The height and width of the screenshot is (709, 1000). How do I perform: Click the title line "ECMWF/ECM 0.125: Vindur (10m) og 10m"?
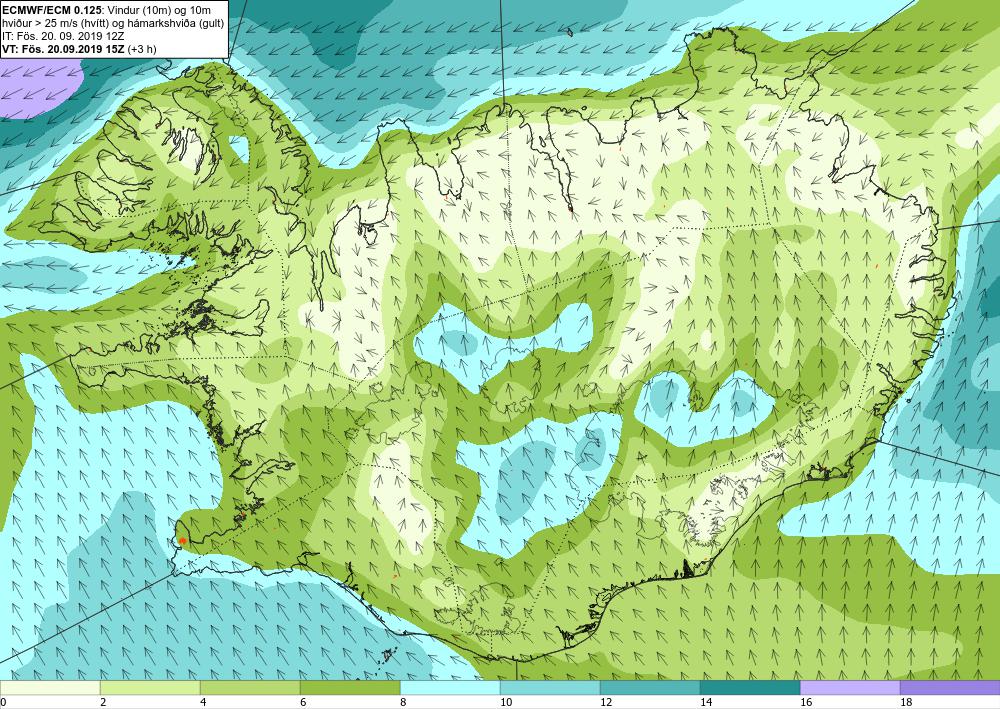click(x=107, y=10)
